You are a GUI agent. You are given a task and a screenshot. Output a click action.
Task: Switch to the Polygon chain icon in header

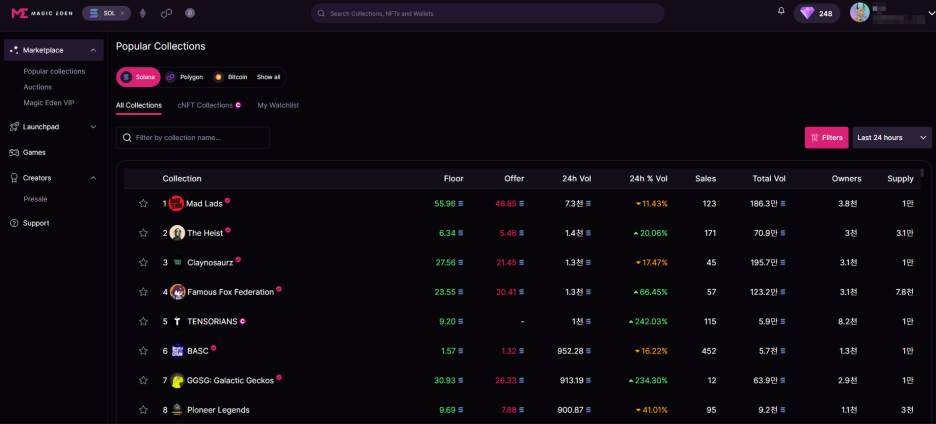(167, 13)
